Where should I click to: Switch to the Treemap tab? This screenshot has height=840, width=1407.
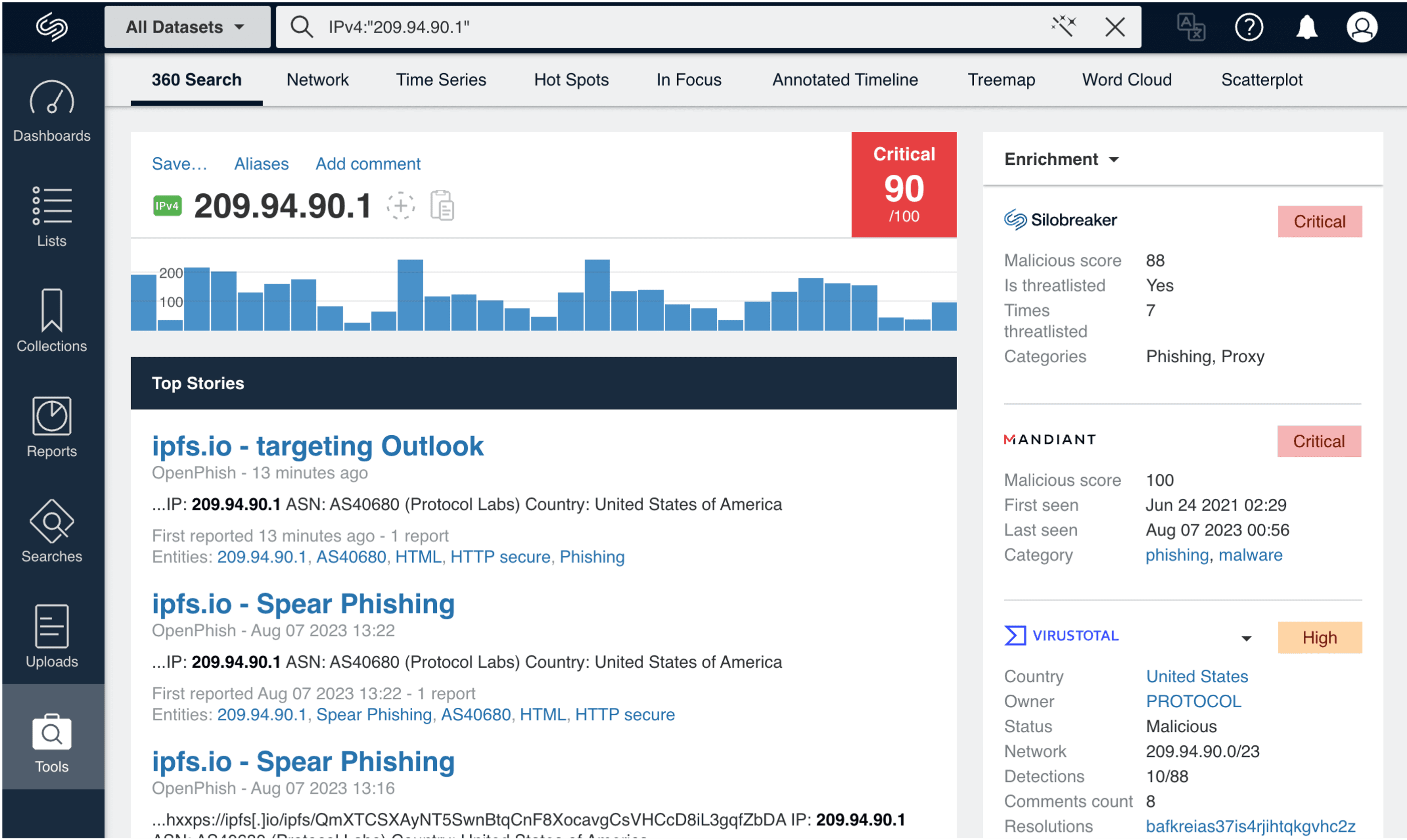coord(1001,80)
